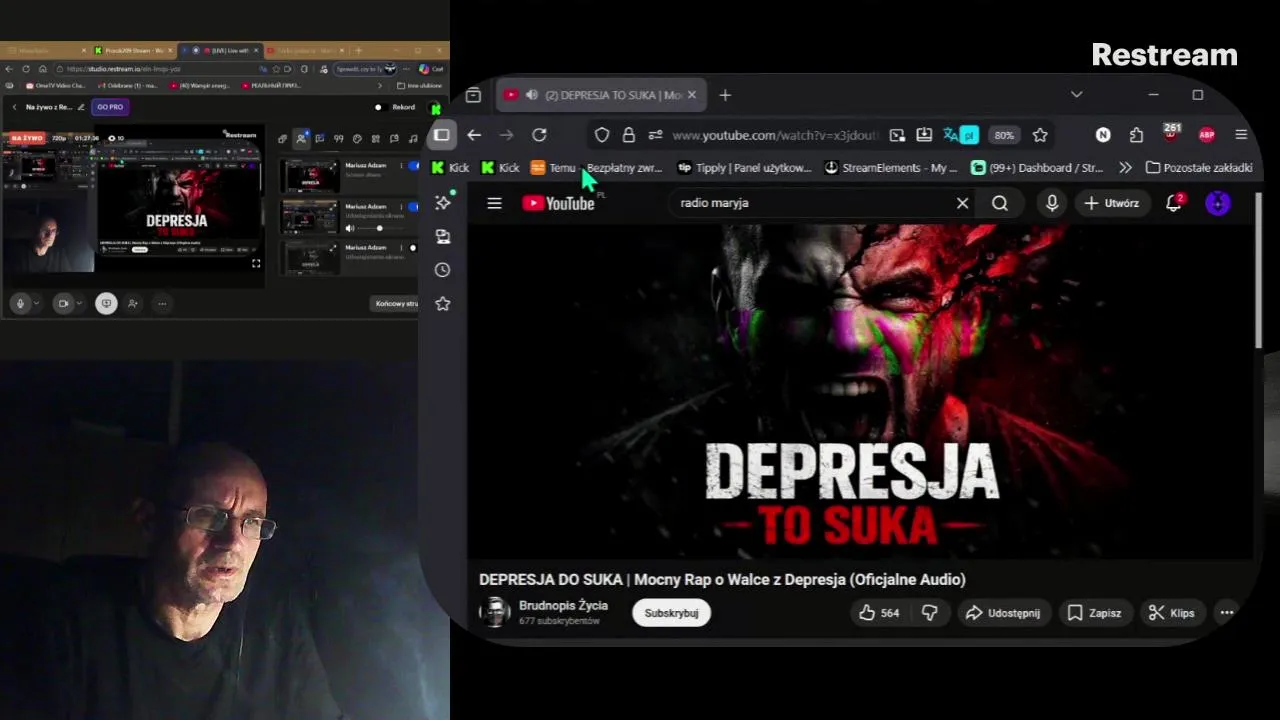Show more bookmarks with the double chevron
Screen dimensions: 1280x720
click(x=1125, y=168)
